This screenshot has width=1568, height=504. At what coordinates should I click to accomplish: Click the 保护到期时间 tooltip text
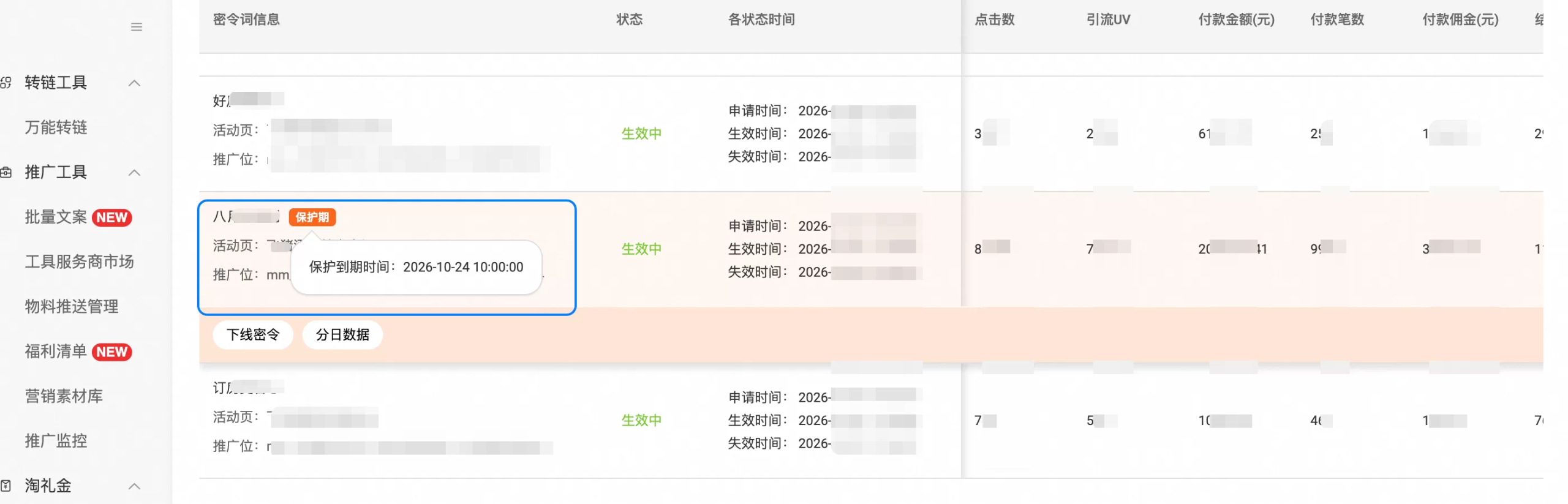point(416,267)
